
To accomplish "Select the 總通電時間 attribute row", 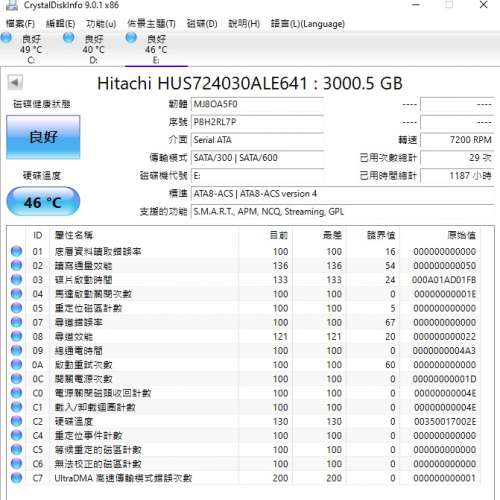I will (245, 350).
